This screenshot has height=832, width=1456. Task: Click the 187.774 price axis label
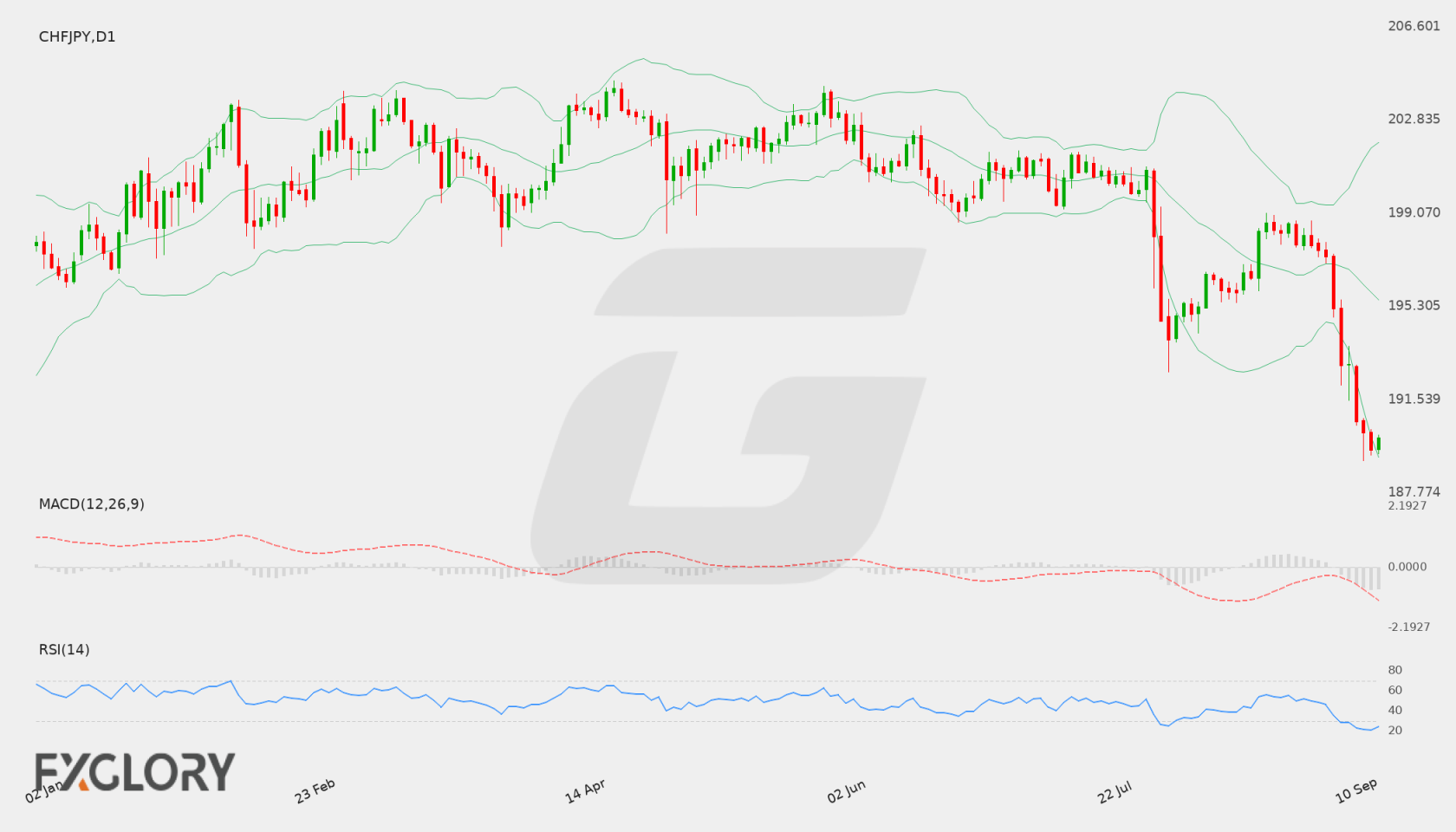[x=1414, y=491]
